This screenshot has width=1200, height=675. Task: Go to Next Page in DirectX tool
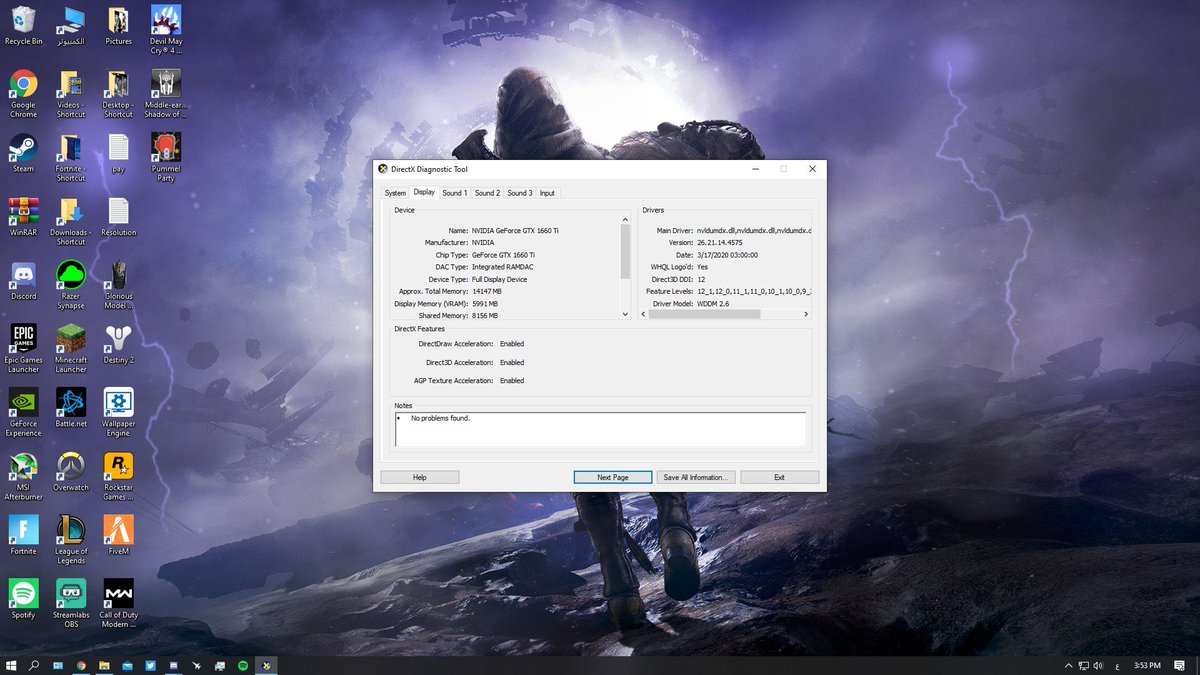612,477
